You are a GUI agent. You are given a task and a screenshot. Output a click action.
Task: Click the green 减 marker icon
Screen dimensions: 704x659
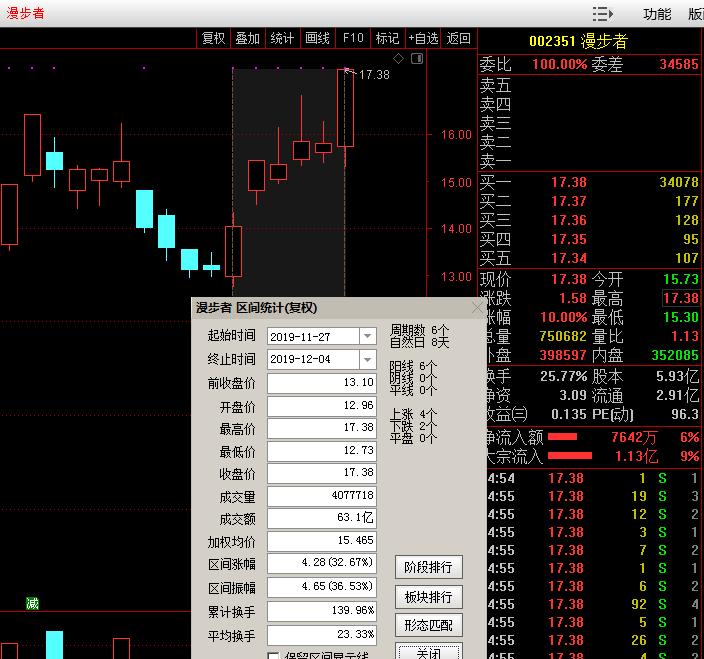click(33, 603)
